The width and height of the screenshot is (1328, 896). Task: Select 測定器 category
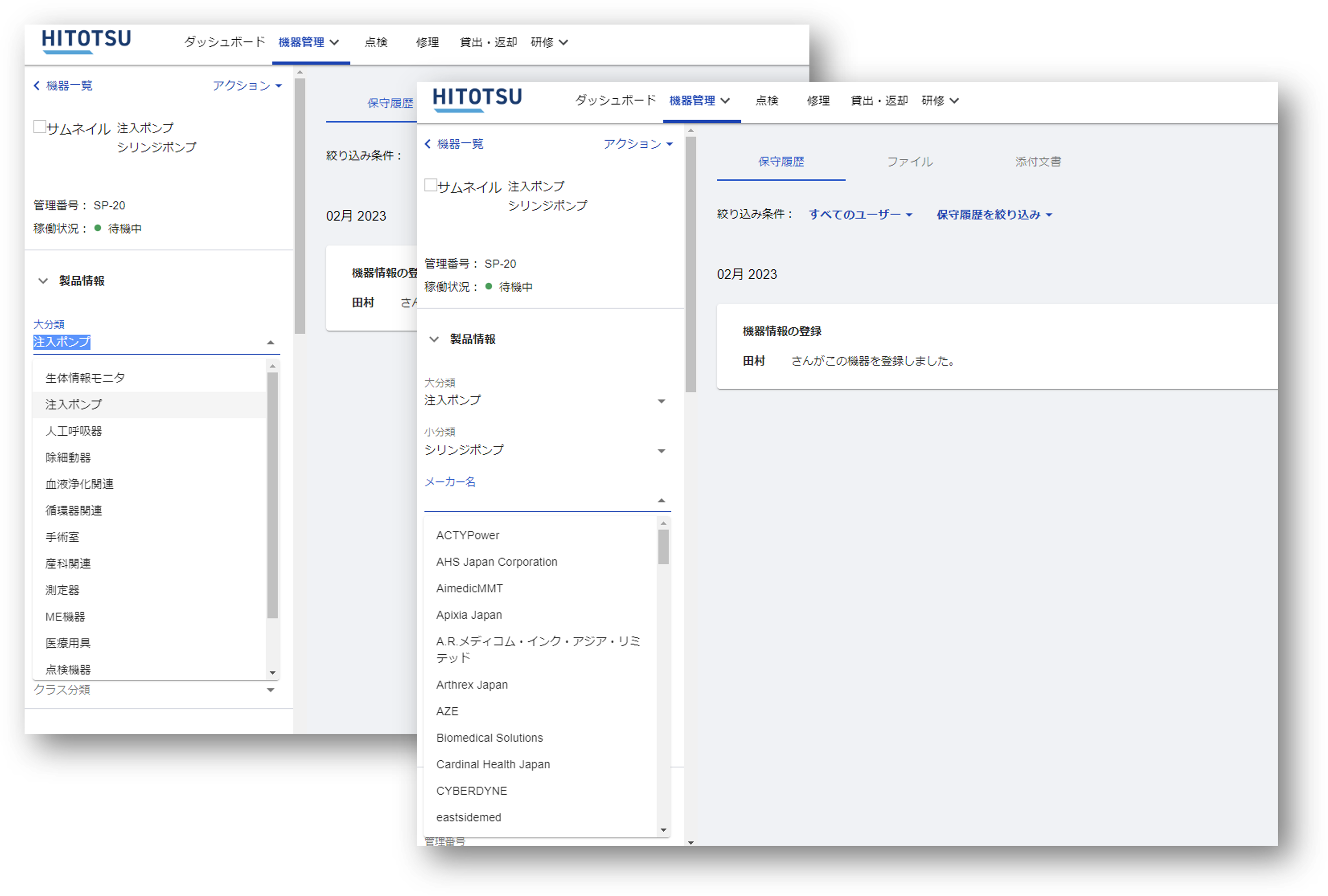150,590
